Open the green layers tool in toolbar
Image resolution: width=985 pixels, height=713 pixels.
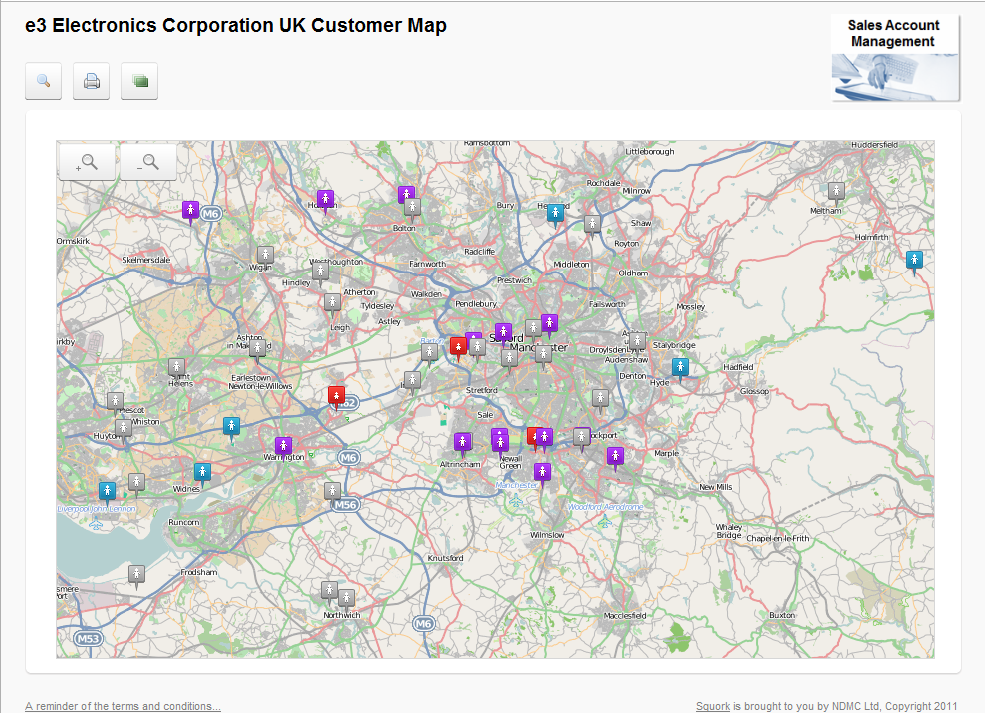(139, 81)
